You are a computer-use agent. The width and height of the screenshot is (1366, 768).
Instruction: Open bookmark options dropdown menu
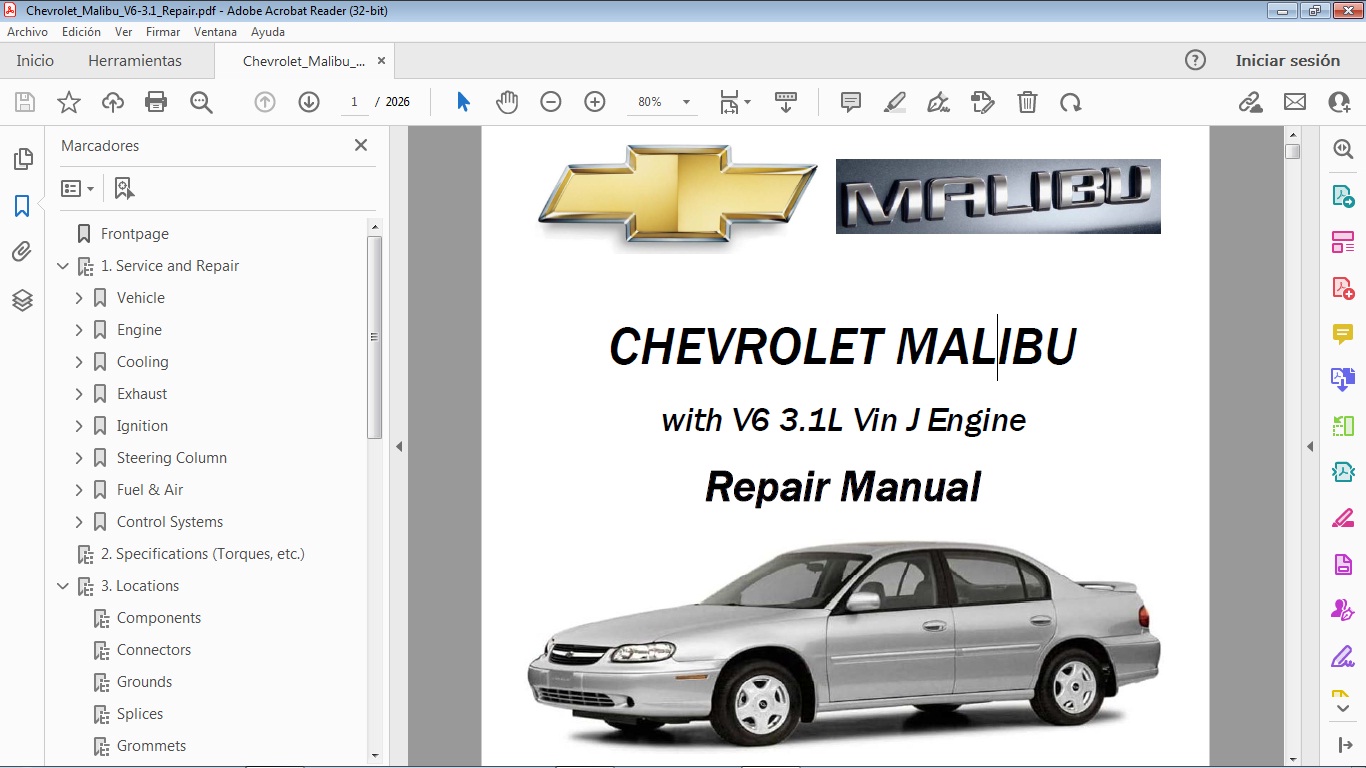77,188
